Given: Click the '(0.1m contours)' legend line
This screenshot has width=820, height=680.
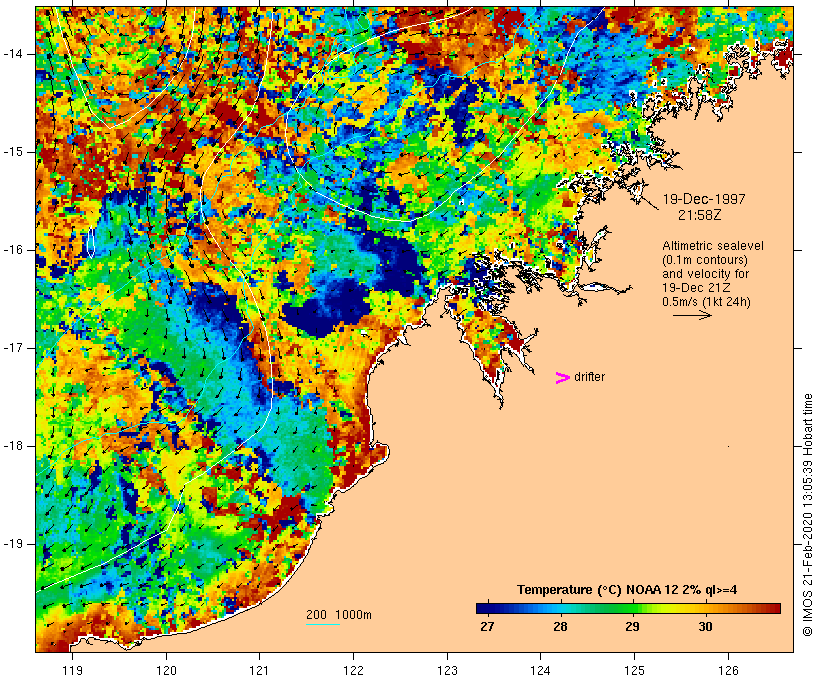Looking at the screenshot, I should [x=705, y=260].
